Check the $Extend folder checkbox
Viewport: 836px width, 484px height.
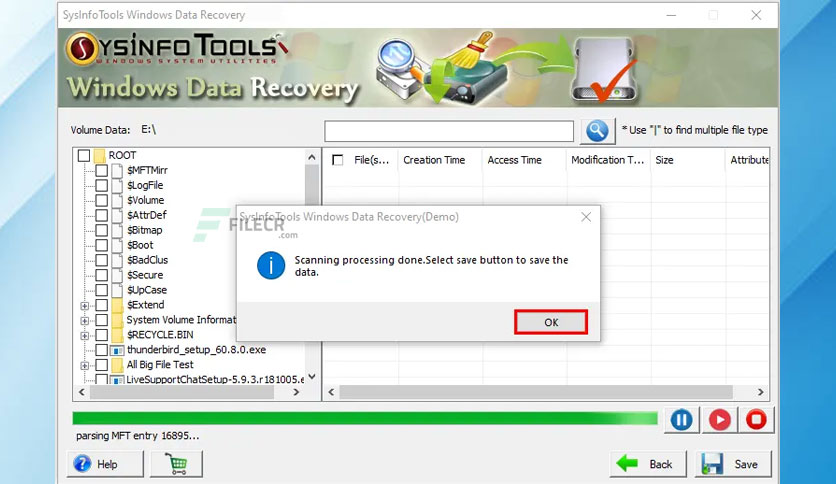[x=101, y=305]
